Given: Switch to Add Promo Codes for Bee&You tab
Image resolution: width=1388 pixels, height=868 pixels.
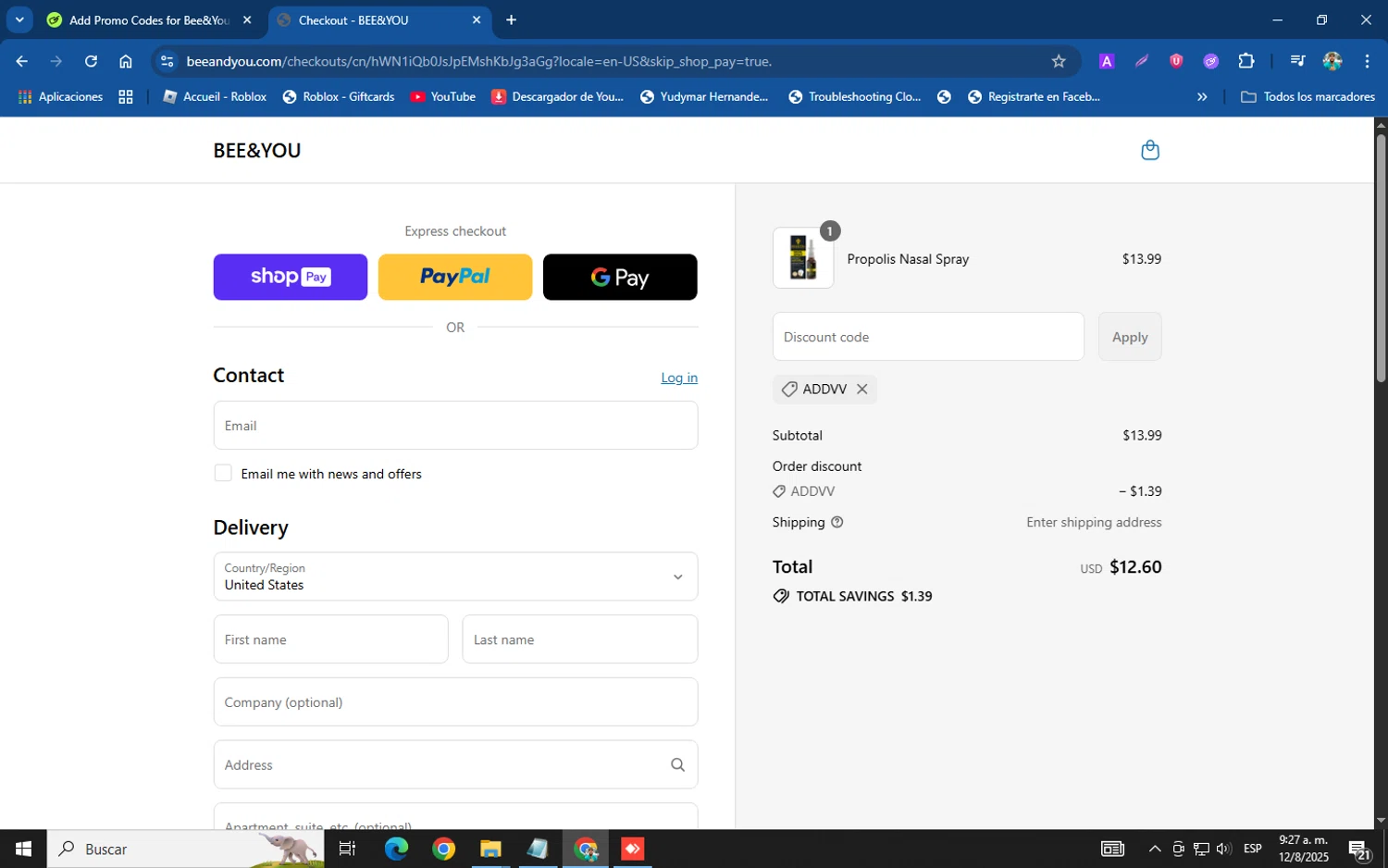Looking at the screenshot, I should (x=149, y=19).
